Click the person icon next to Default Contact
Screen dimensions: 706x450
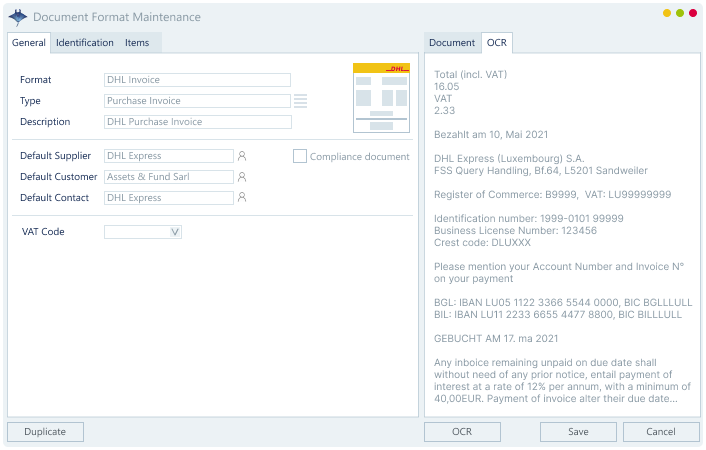242,197
